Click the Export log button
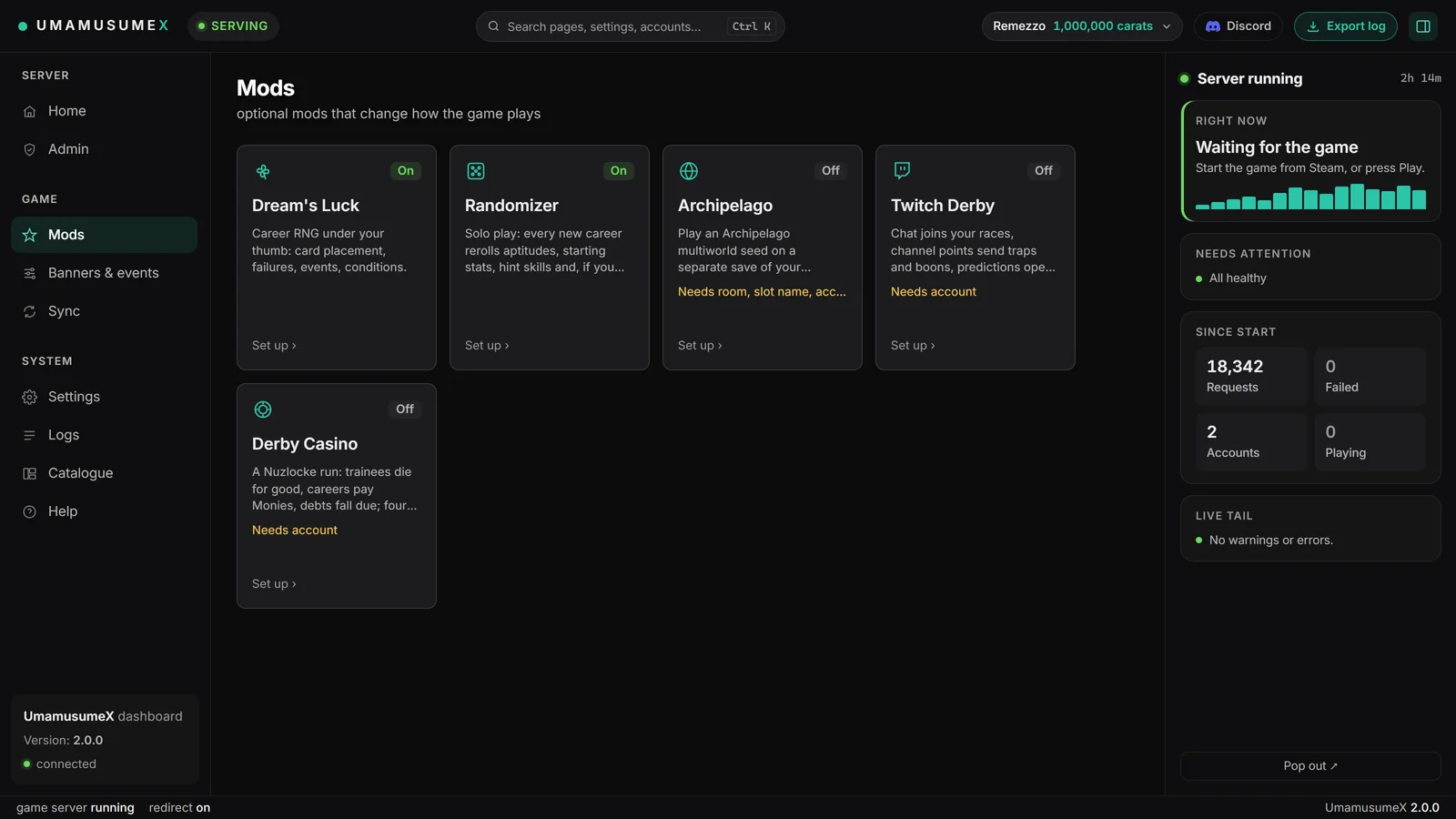This screenshot has height=819, width=1456. 1346,26
